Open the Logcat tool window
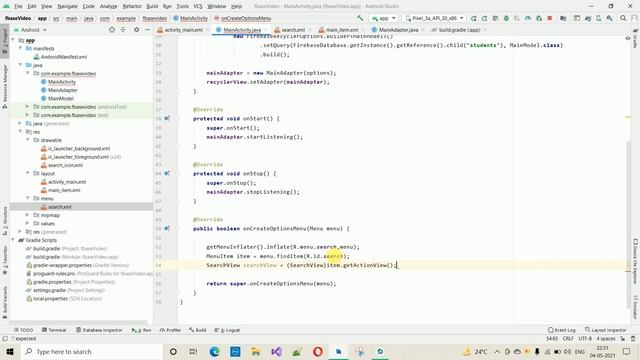 227,330
